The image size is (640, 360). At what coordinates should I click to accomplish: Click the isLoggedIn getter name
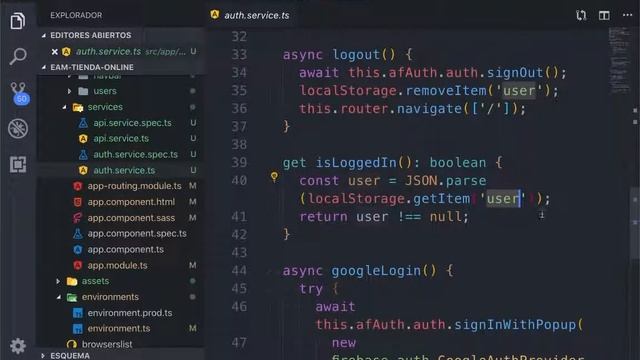356,162
